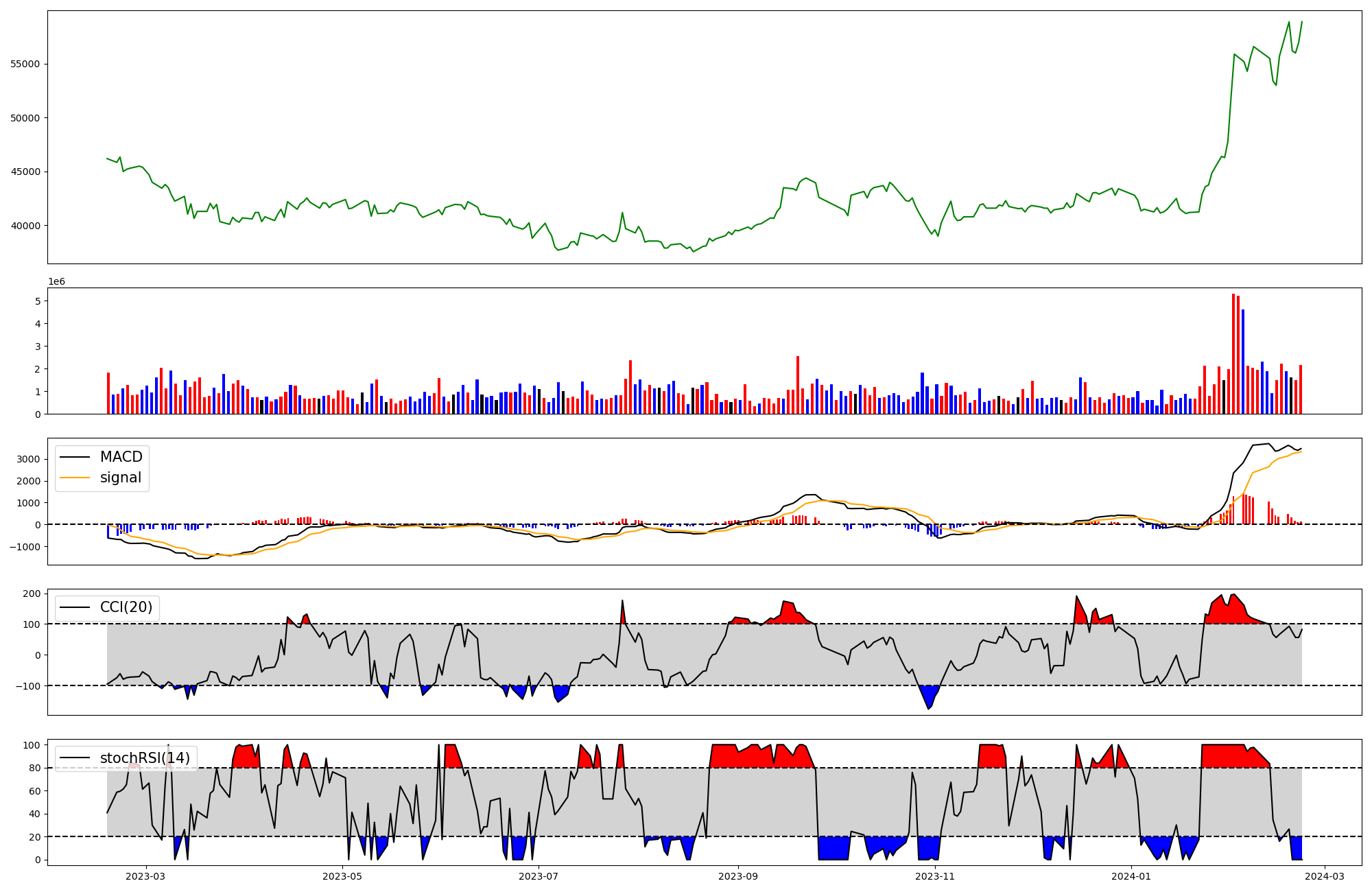Click the 200 CCI axis label
The width and height of the screenshot is (1372, 892).
pos(32,594)
